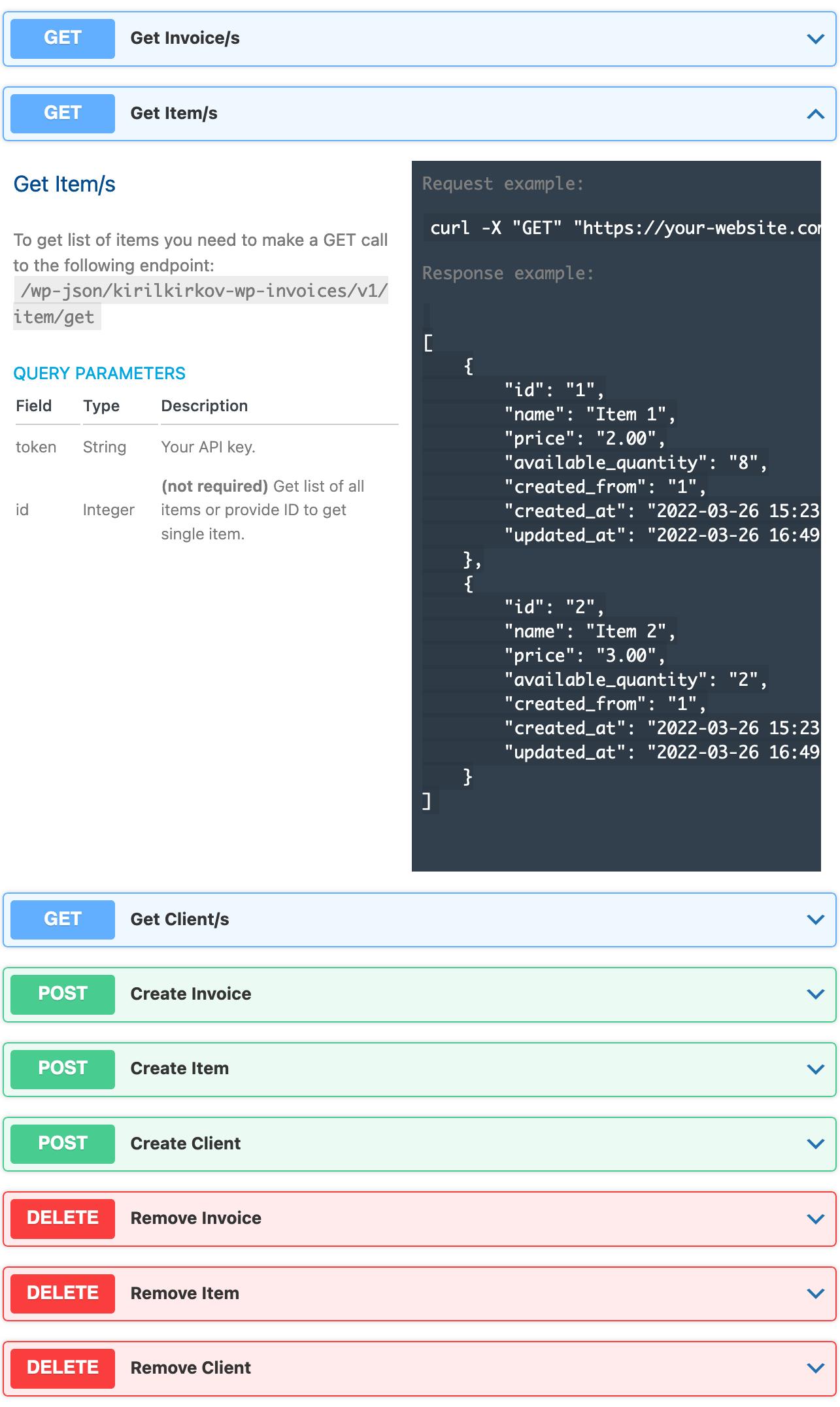
Task: Click the Integer type cell
Action: (x=109, y=510)
